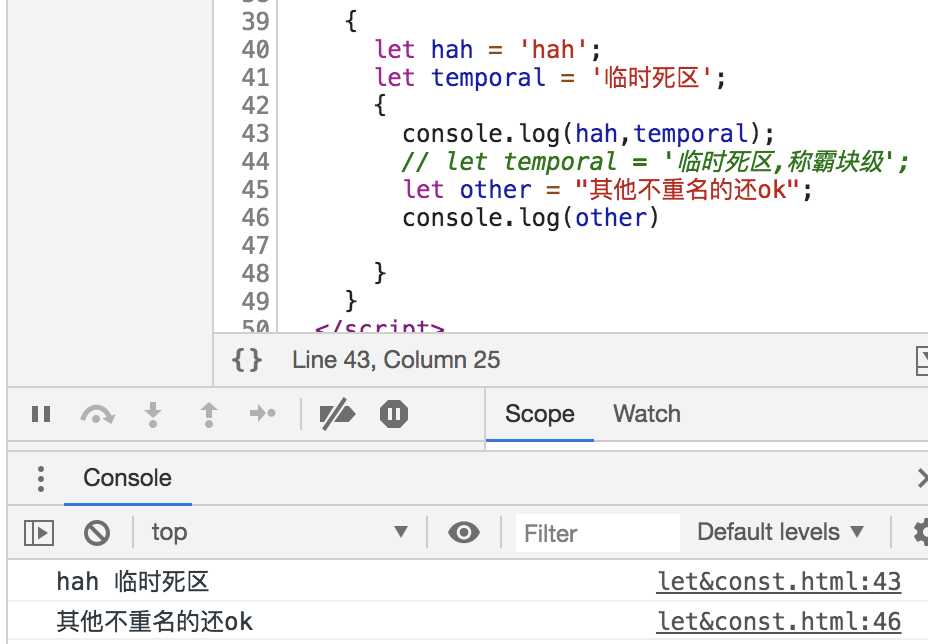Switch to the Scope tab
This screenshot has width=928, height=644.
click(540, 414)
